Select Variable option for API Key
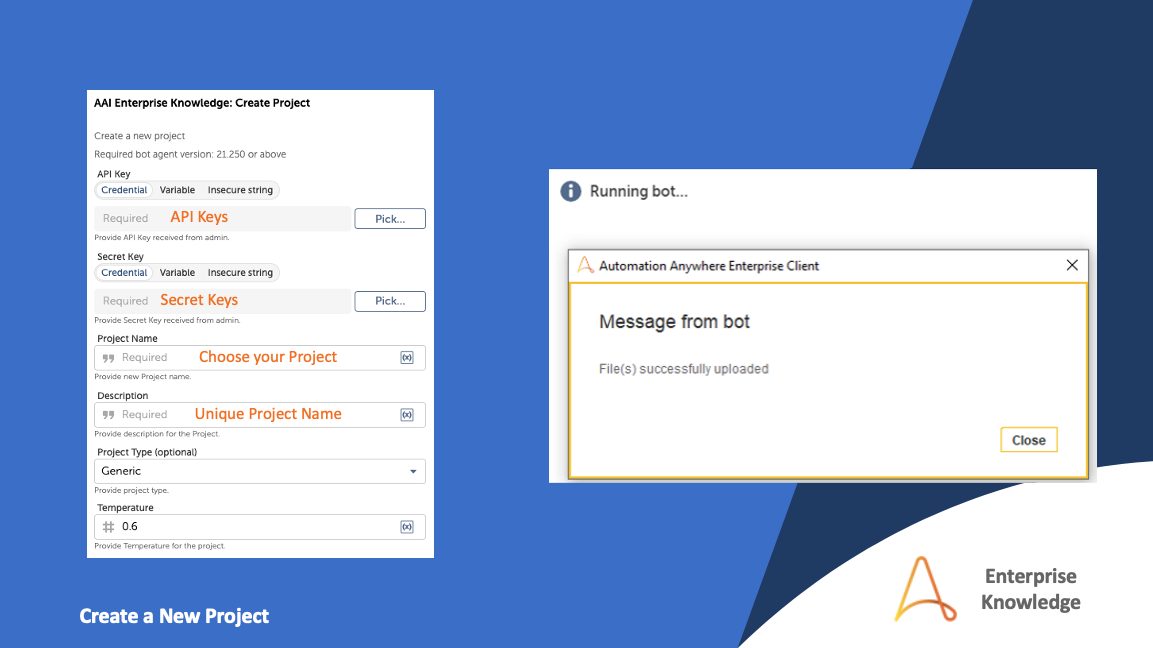Screen dimensions: 1153x648 point(177,190)
